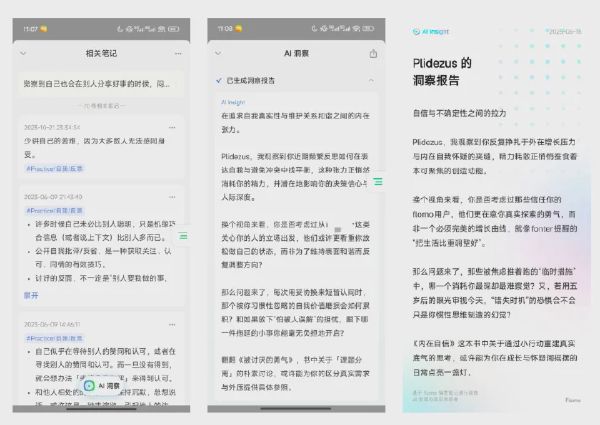Tap the Flomo mark at report bottom right
This screenshot has height=425, width=600.
[x=573, y=400]
